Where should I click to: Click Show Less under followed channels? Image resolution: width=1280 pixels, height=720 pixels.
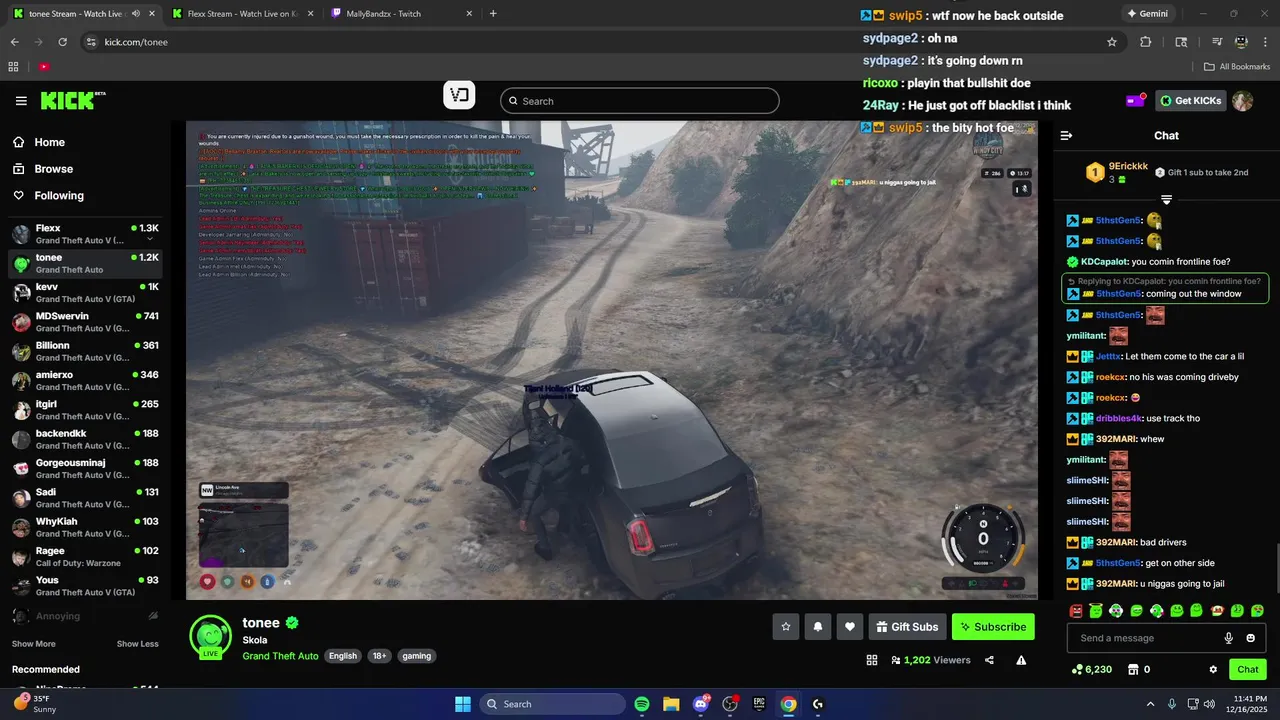137,644
